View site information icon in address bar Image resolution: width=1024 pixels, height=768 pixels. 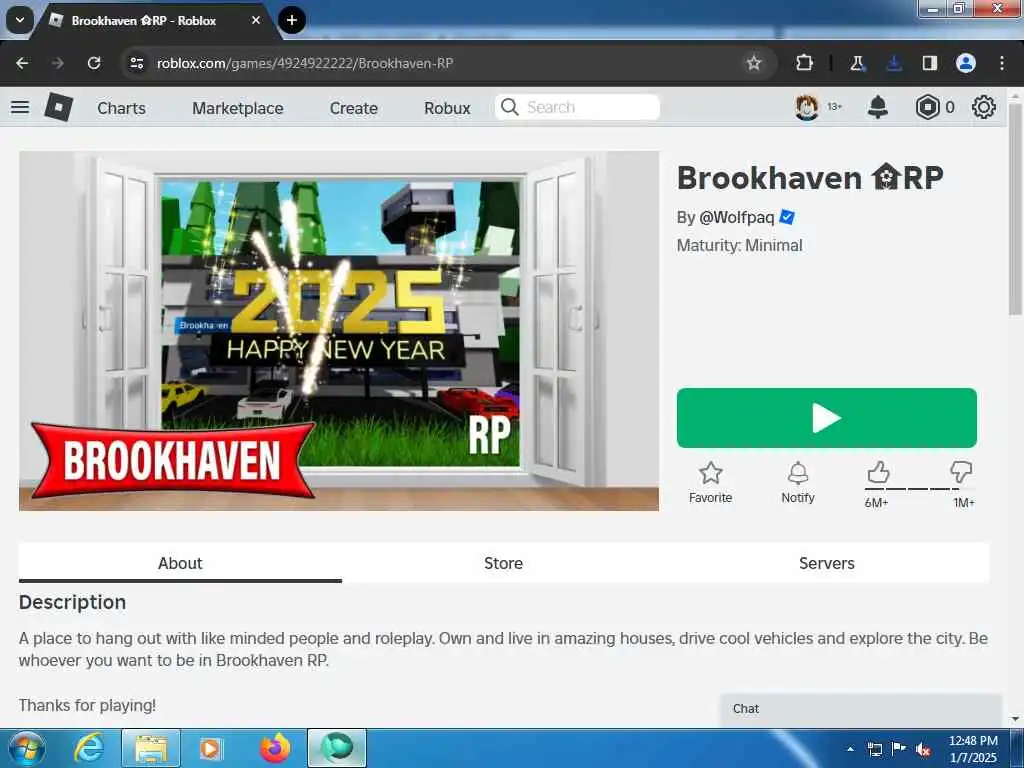[136, 63]
